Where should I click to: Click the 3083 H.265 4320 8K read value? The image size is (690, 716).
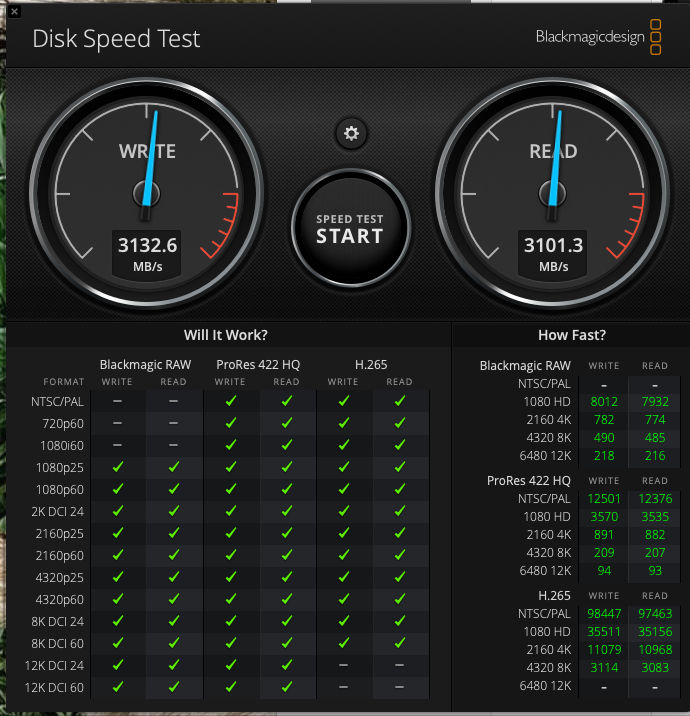655,668
